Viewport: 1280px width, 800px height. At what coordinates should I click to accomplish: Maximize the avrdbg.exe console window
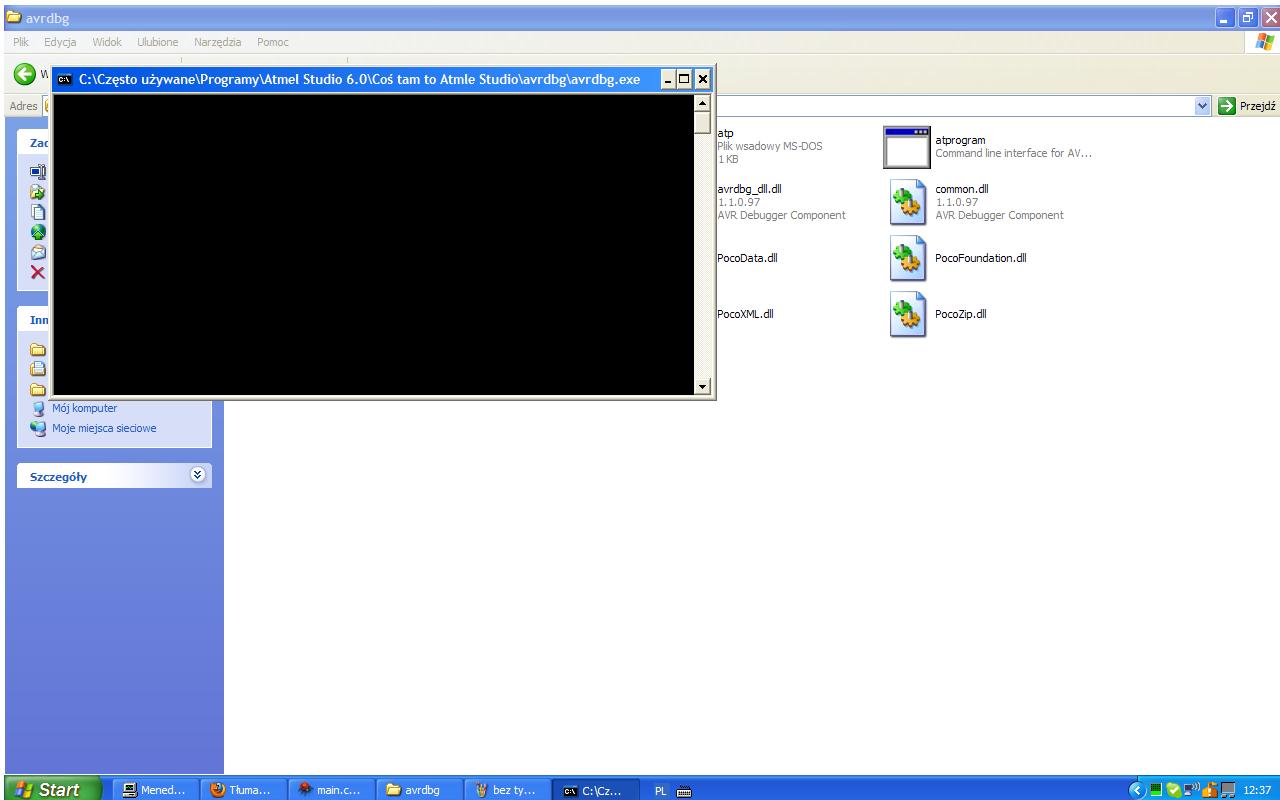685,79
